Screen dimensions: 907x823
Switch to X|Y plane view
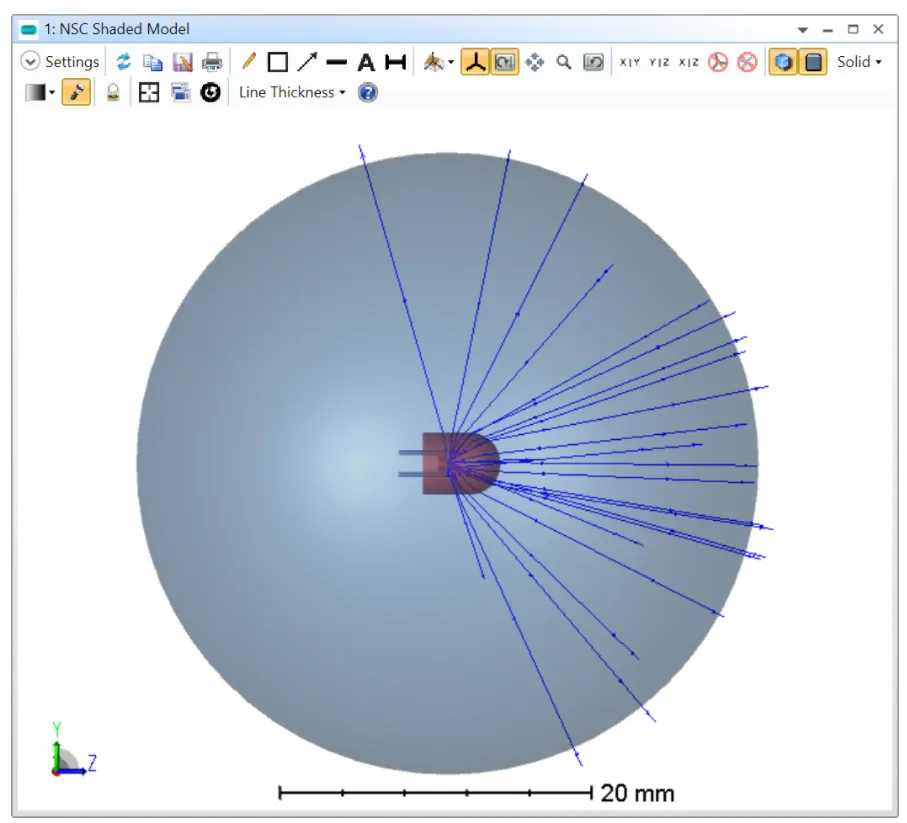click(x=629, y=62)
